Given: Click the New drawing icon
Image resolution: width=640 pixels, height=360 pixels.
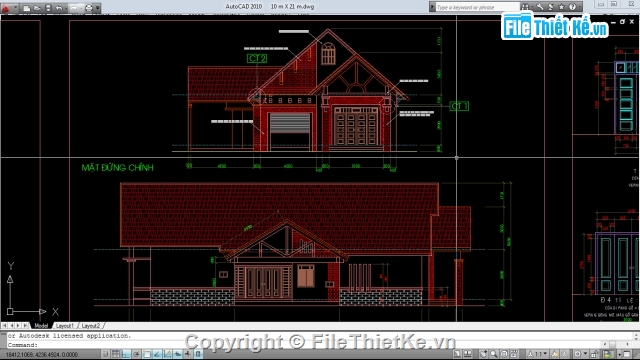Looking at the screenshot, I should (27, 8).
